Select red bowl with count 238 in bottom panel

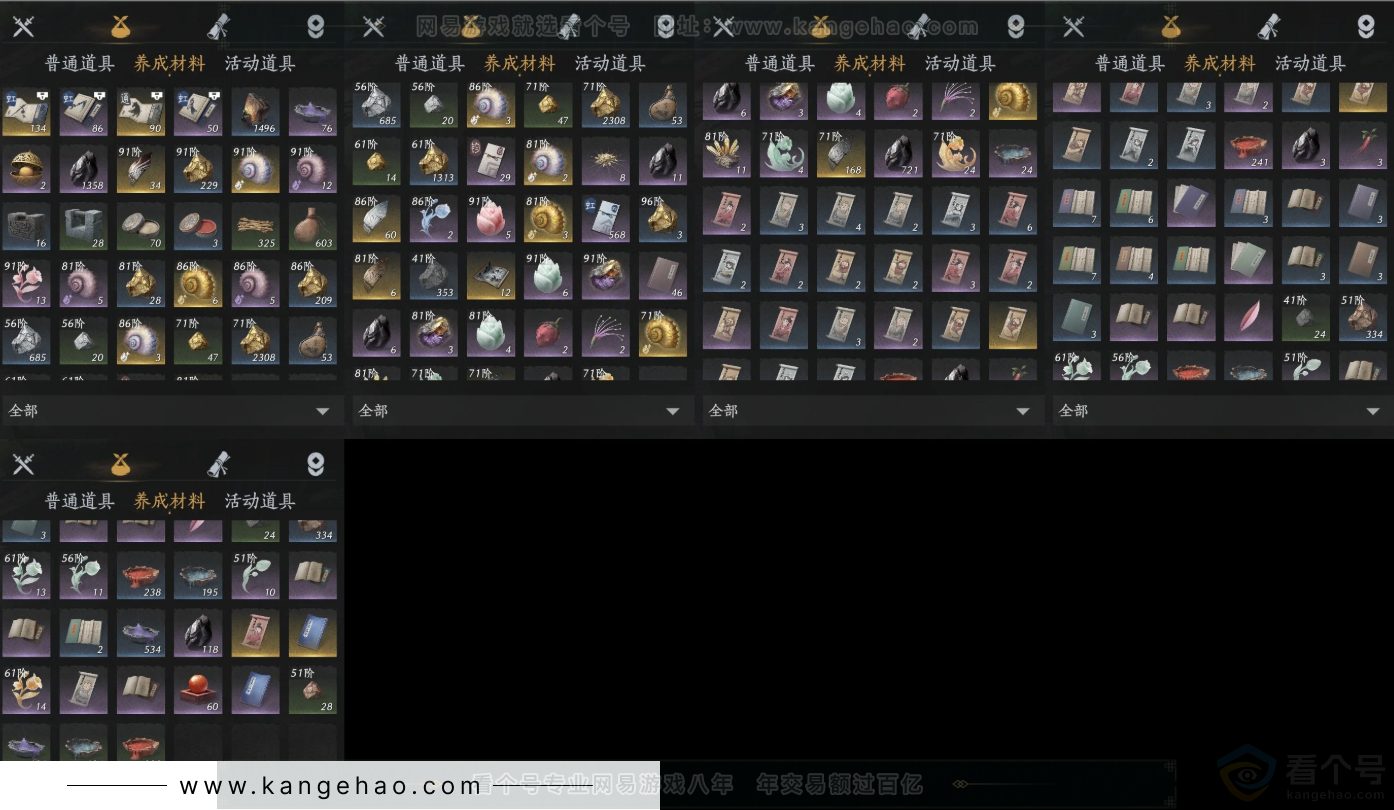click(141, 576)
